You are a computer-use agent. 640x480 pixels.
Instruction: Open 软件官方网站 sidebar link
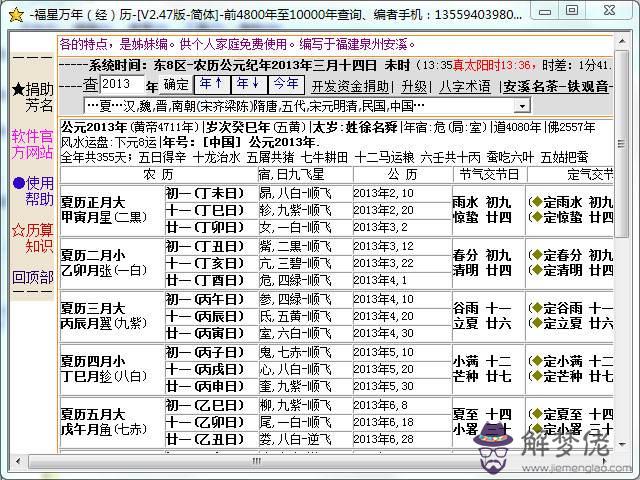point(33,144)
